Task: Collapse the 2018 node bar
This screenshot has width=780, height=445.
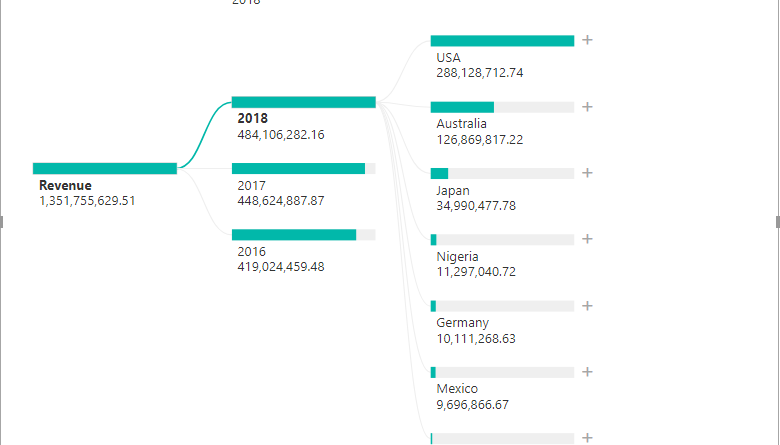Action: (303, 102)
